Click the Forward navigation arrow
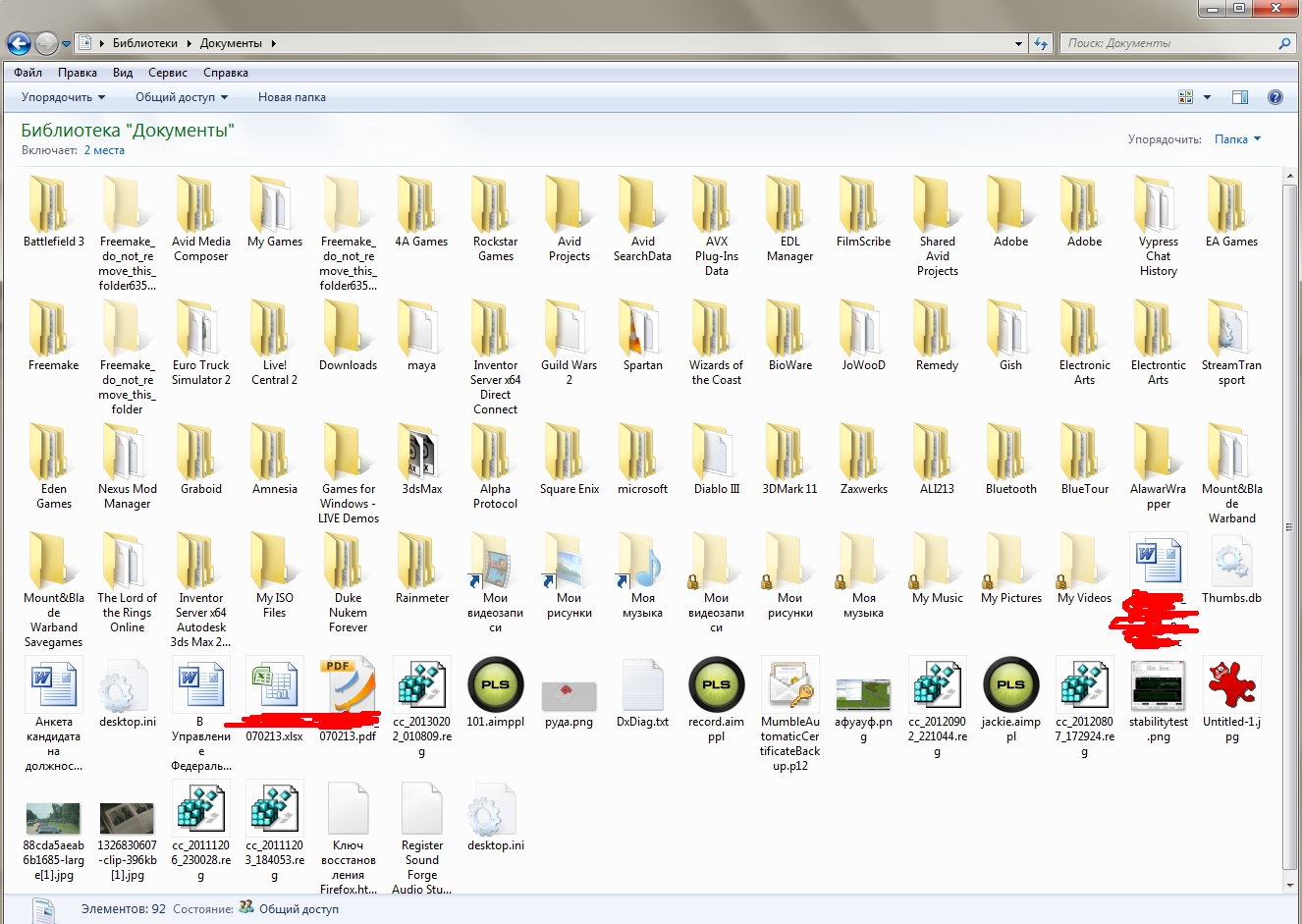This screenshot has height=924, width=1302. pos(45,43)
